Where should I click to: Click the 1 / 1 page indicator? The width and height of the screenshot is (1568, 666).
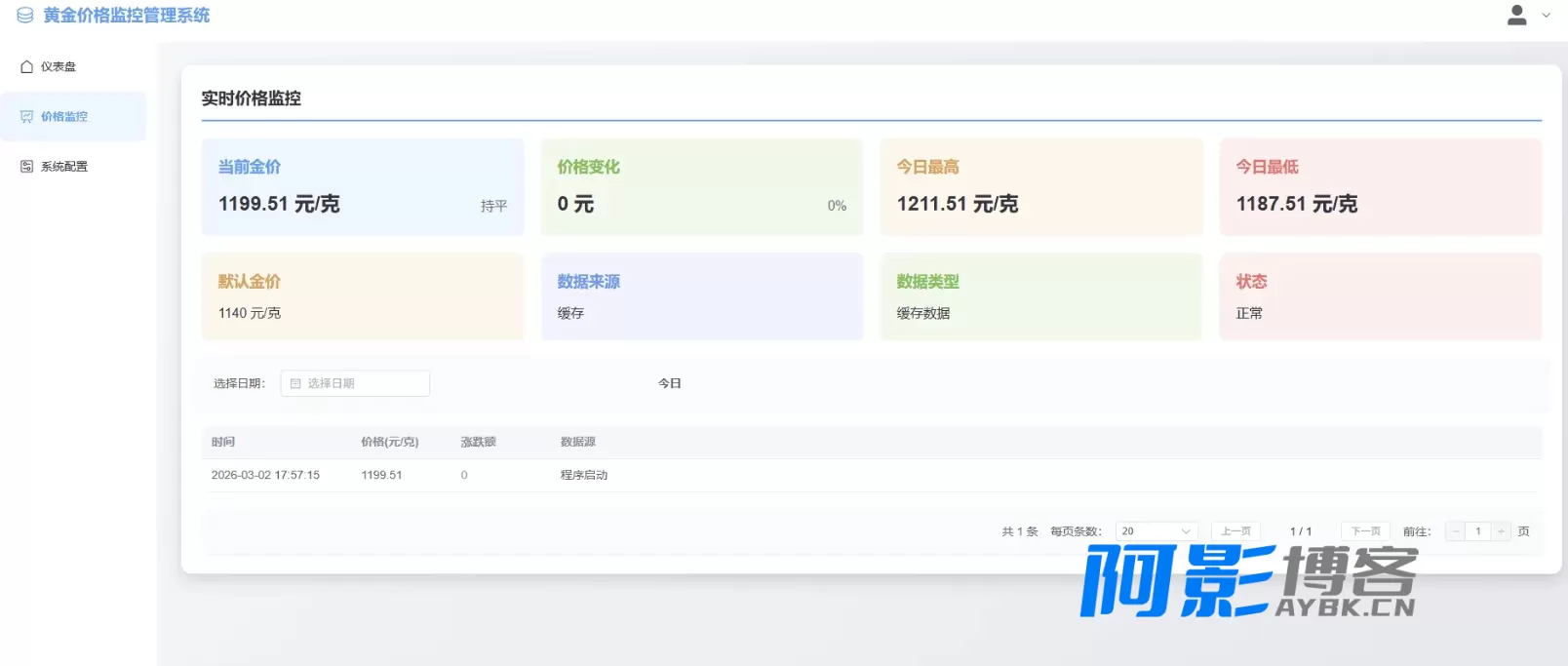coord(1301,531)
